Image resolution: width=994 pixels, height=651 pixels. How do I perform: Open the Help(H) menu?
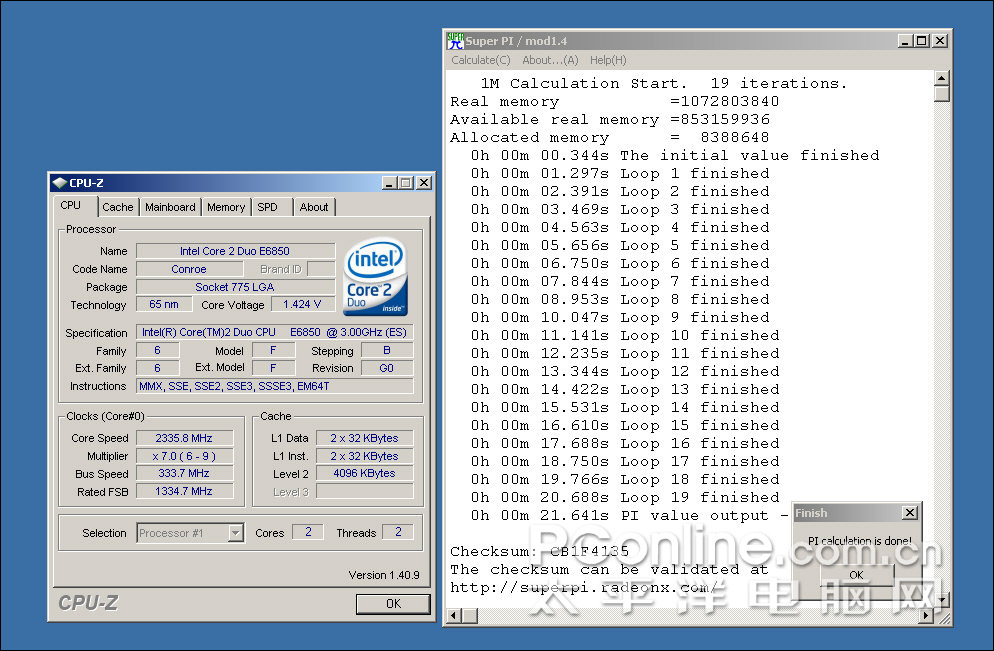click(608, 60)
